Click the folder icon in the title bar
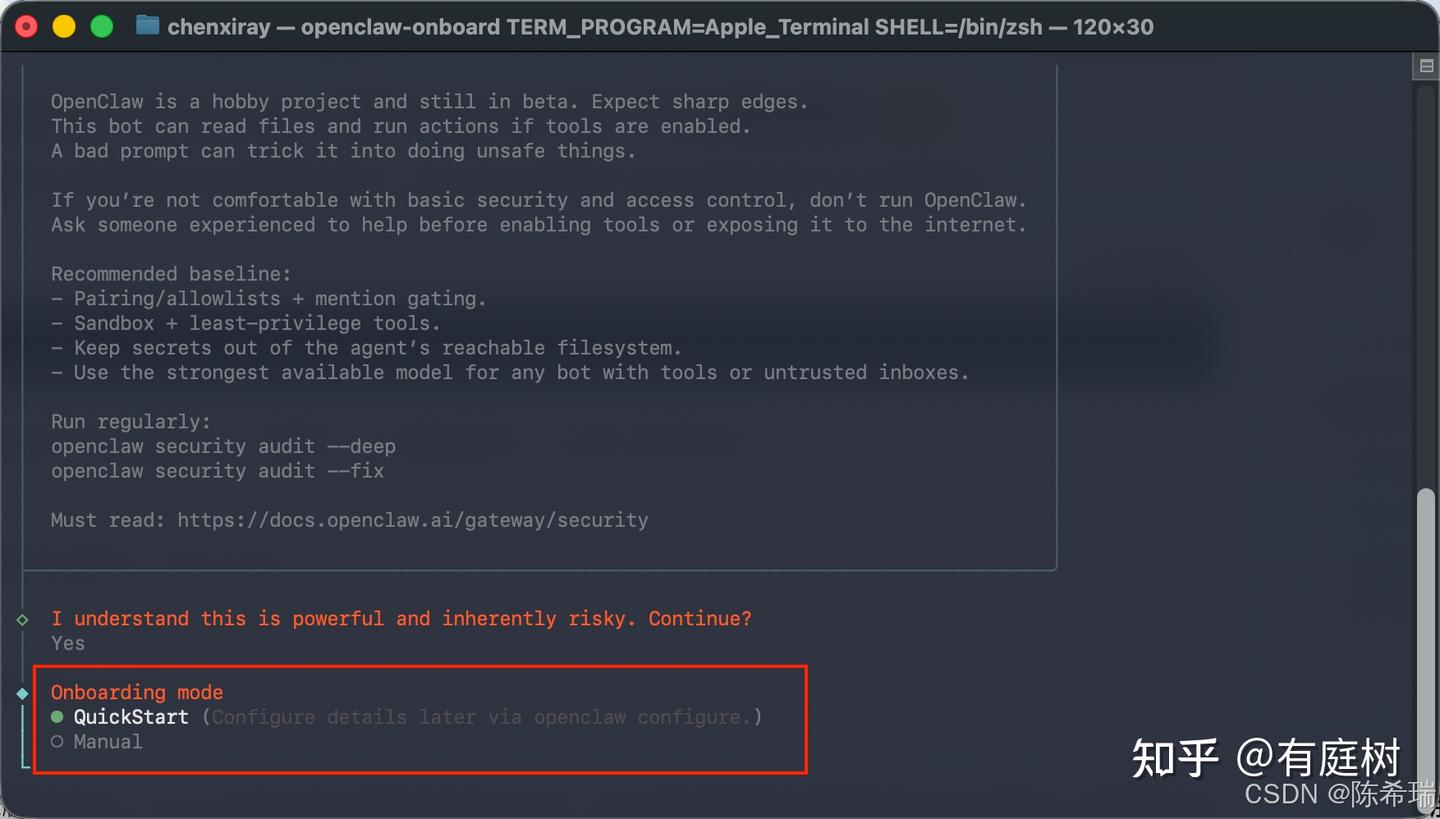The width and height of the screenshot is (1440, 819). [147, 26]
